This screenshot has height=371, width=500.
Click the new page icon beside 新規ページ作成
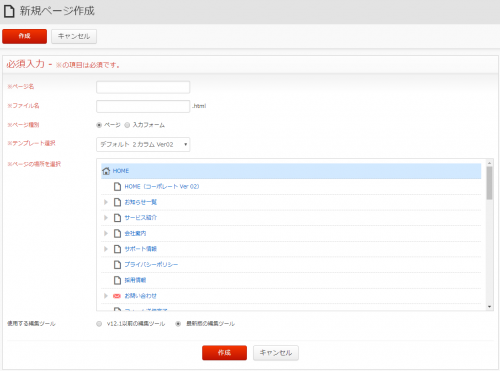(9, 11)
